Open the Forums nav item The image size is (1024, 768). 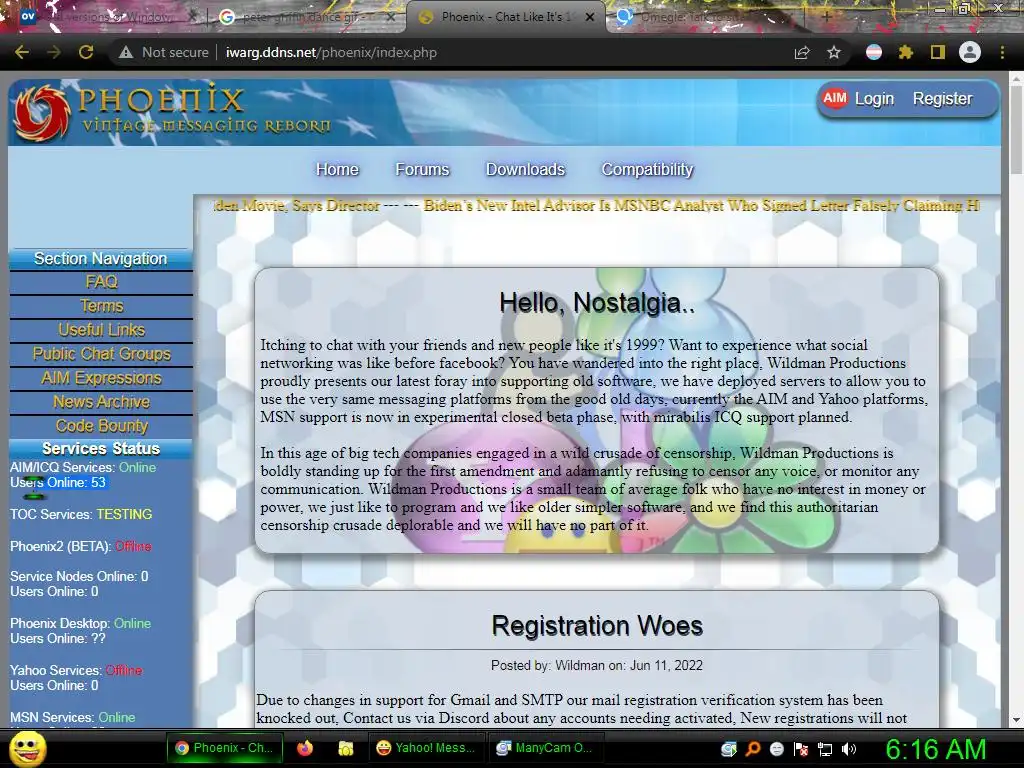pos(422,169)
